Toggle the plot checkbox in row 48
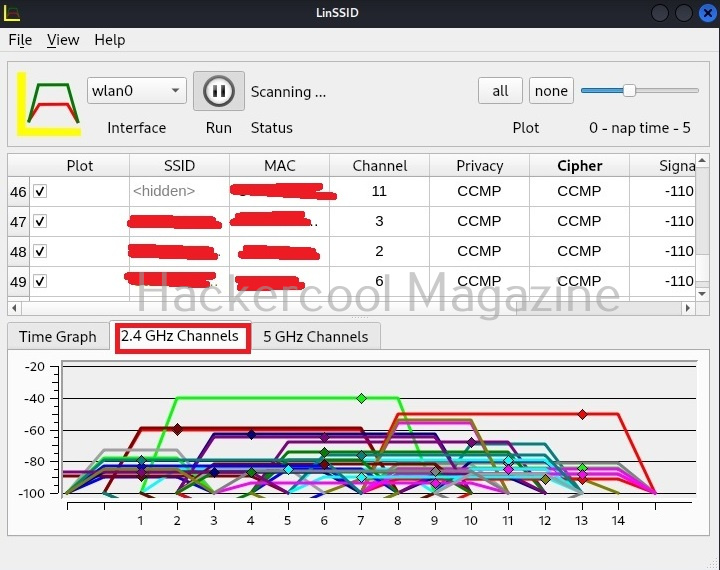The height and width of the screenshot is (570, 720). 40,251
